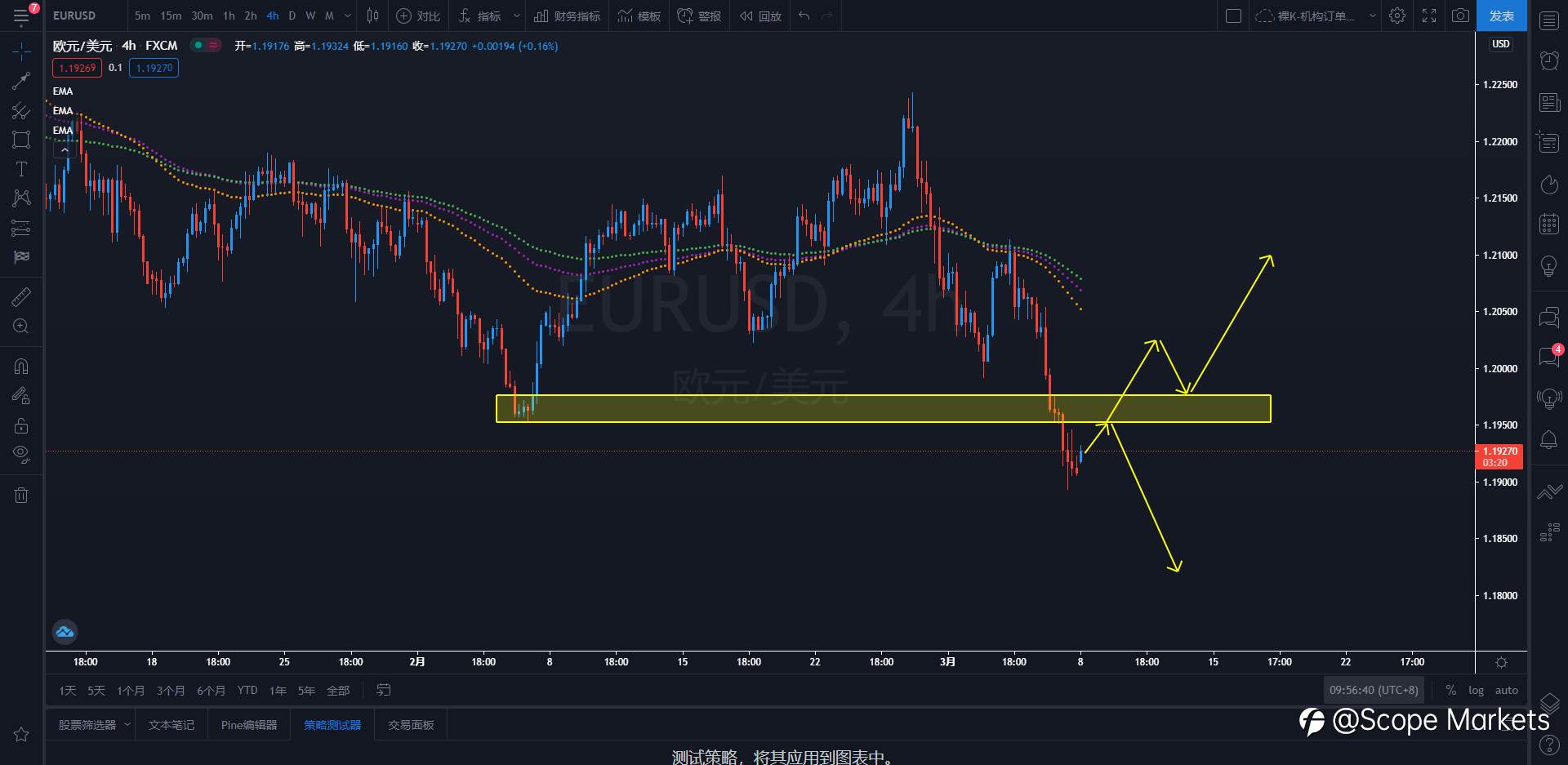The width and height of the screenshot is (1568, 765).
Task: Activate the zoom in tool
Action: (x=21, y=326)
